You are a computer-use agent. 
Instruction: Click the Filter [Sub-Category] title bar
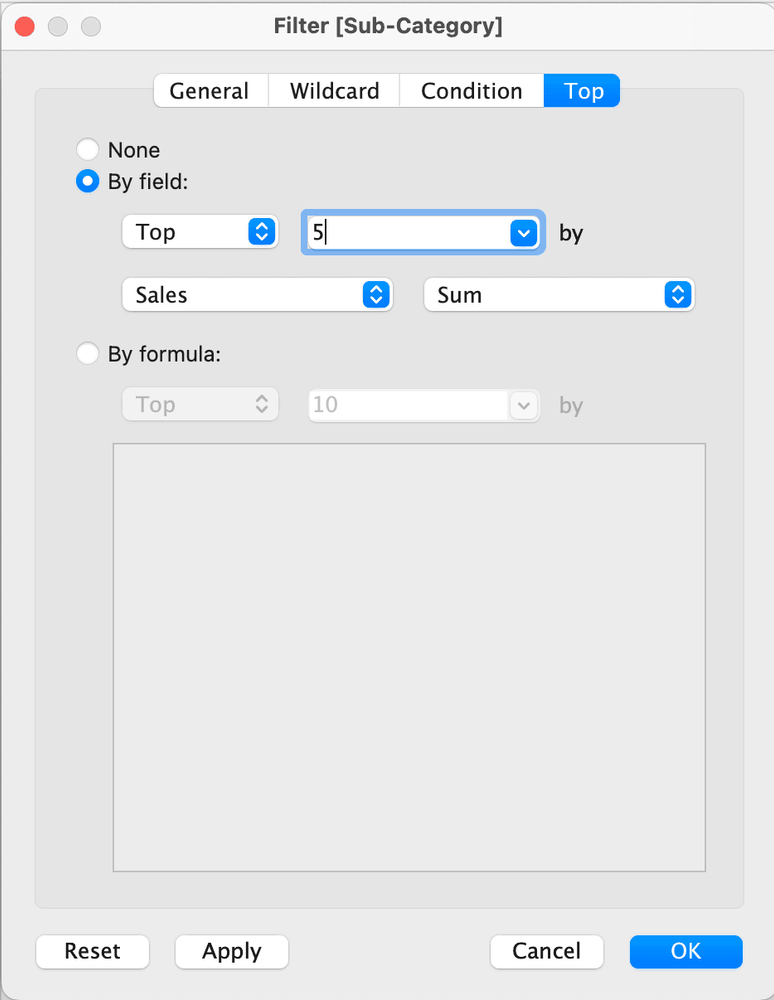pyautogui.click(x=388, y=27)
